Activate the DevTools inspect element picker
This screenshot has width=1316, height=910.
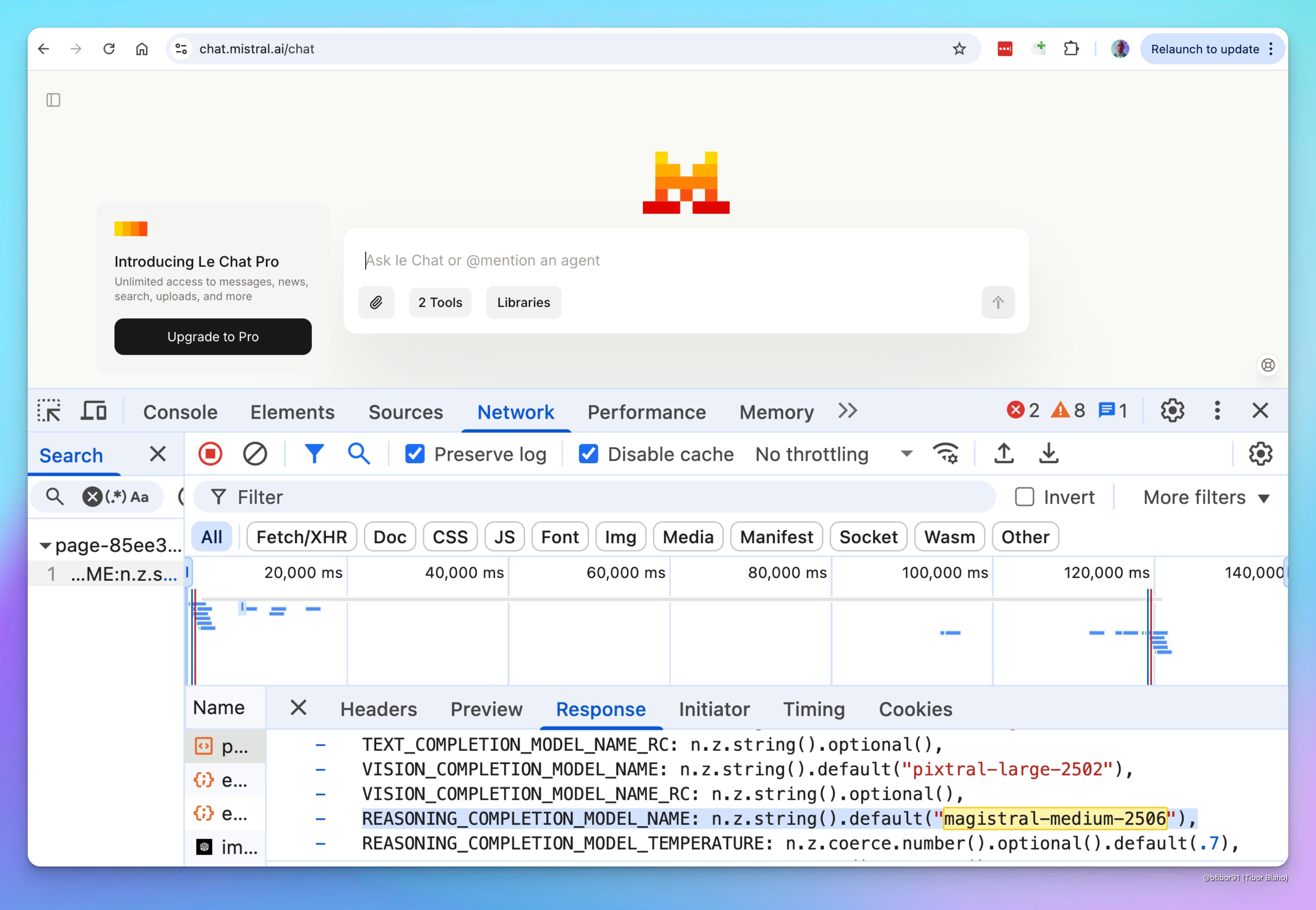pos(49,411)
